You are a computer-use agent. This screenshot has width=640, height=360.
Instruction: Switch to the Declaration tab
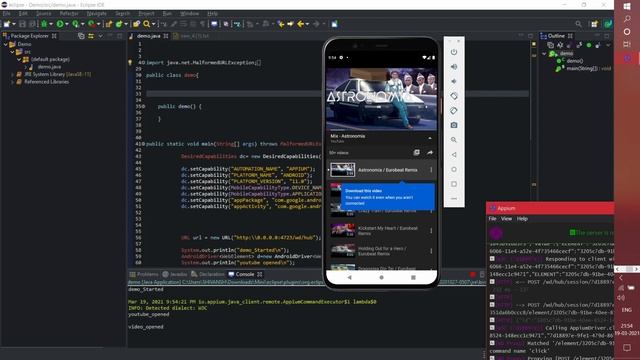click(x=208, y=274)
